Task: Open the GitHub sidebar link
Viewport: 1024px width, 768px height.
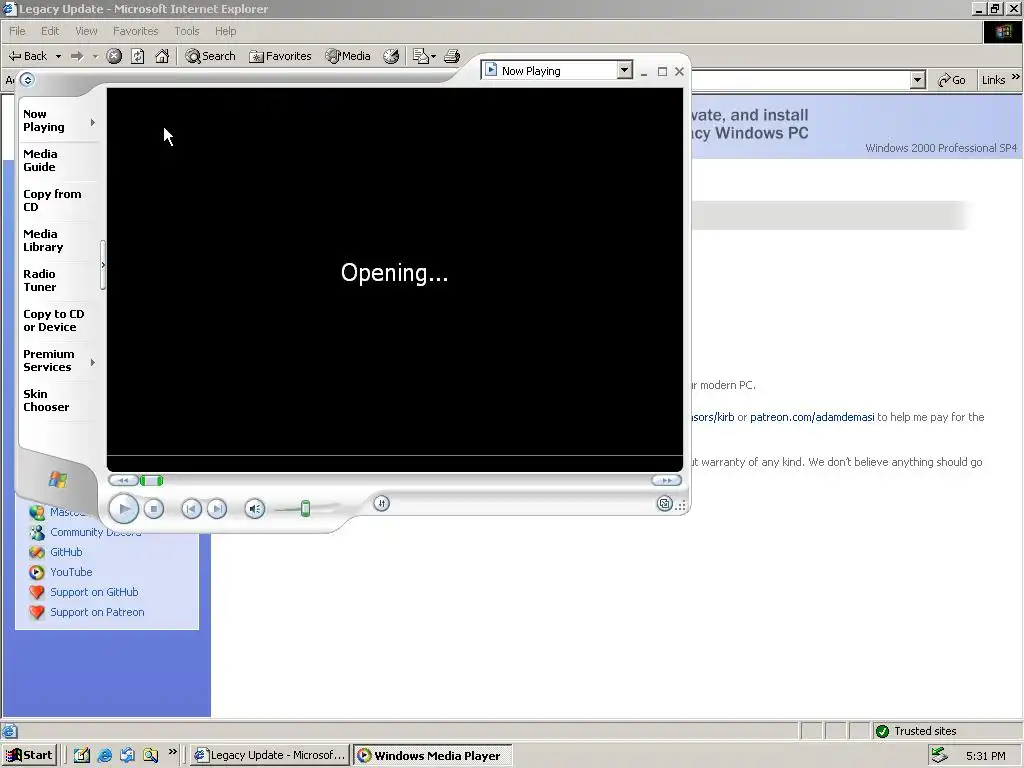Action: [66, 552]
